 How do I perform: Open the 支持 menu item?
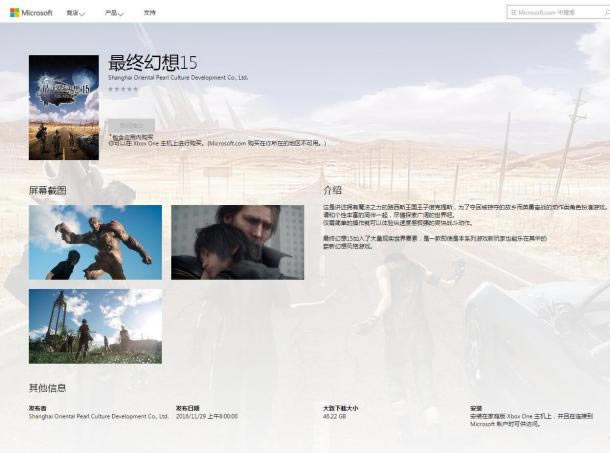pyautogui.click(x=149, y=13)
